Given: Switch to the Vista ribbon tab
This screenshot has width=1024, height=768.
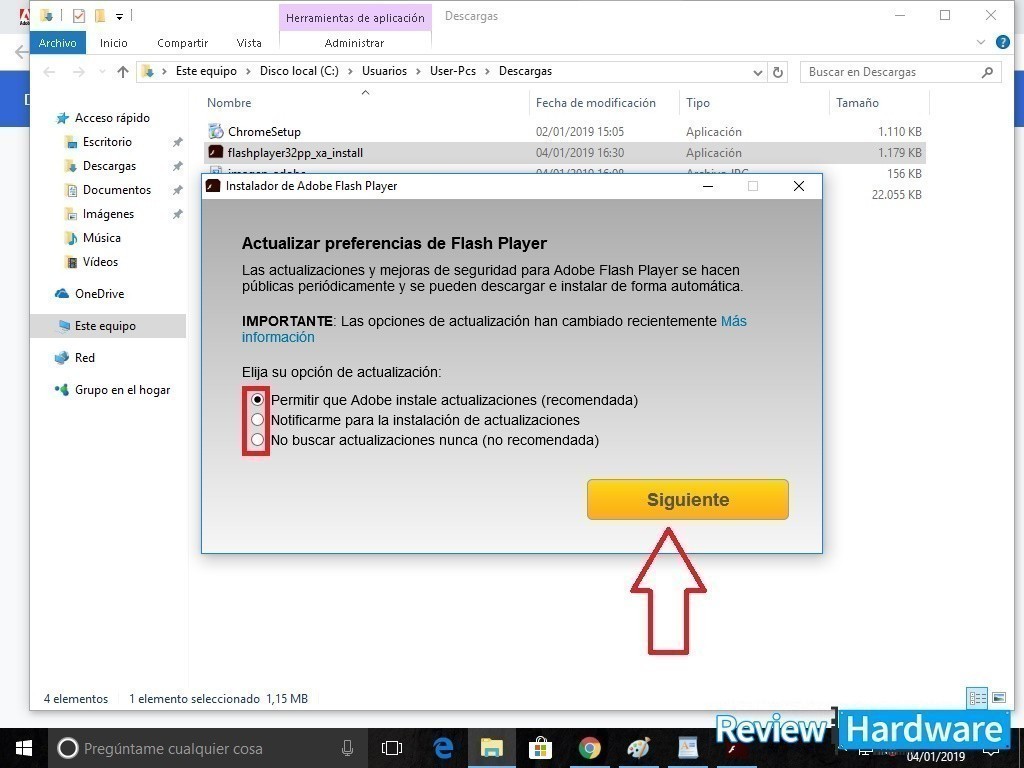Looking at the screenshot, I should [x=249, y=43].
